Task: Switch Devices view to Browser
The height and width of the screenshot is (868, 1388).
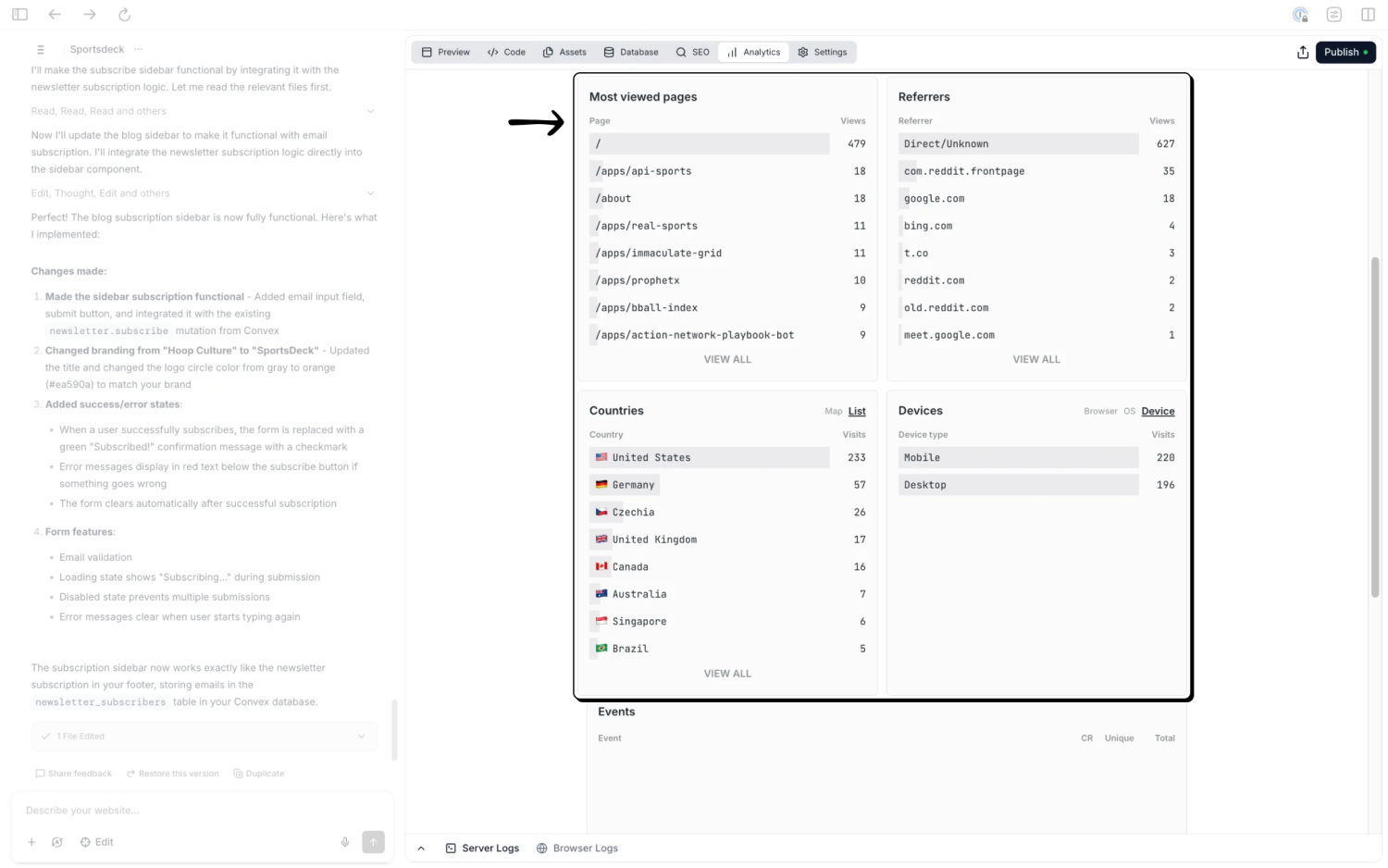Action: pos(1100,411)
